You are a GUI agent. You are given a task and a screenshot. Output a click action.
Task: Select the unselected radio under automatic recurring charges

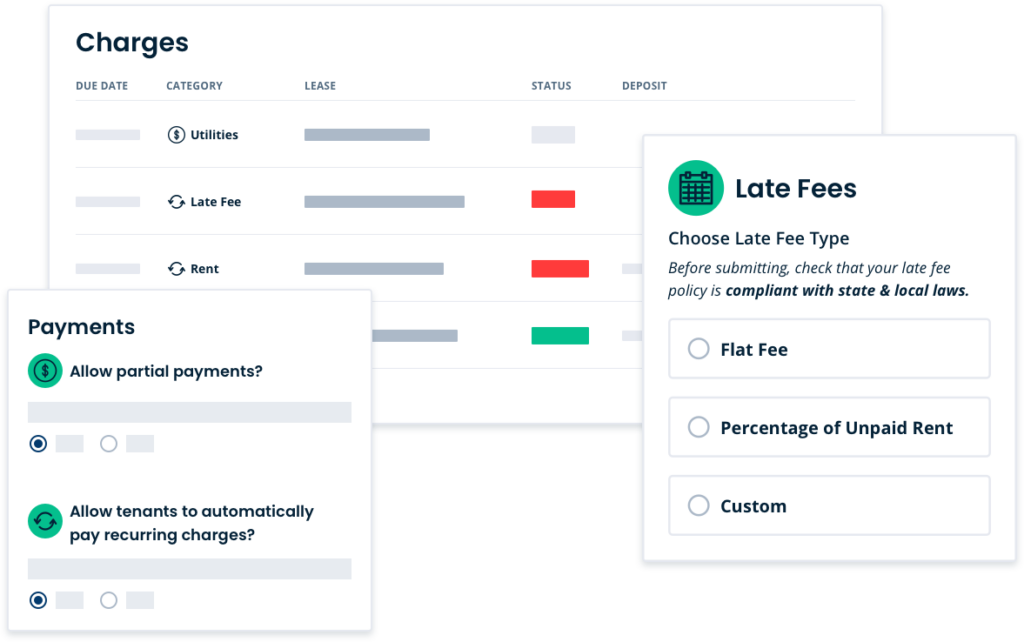pos(108,600)
